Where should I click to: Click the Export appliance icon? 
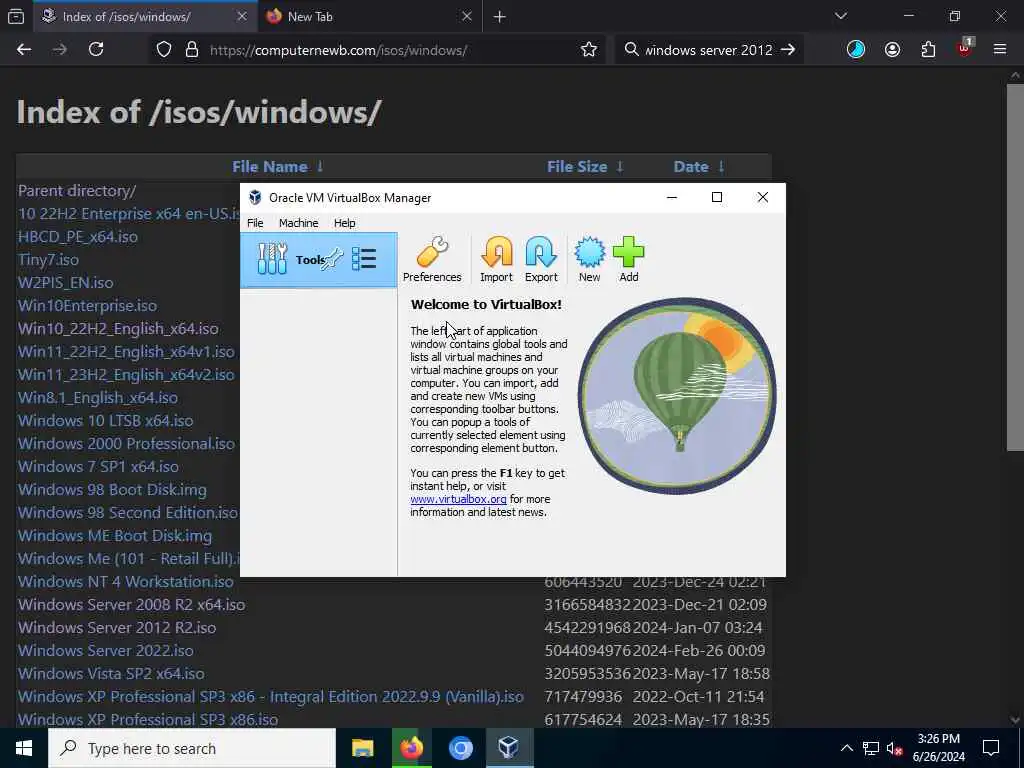coord(541,260)
